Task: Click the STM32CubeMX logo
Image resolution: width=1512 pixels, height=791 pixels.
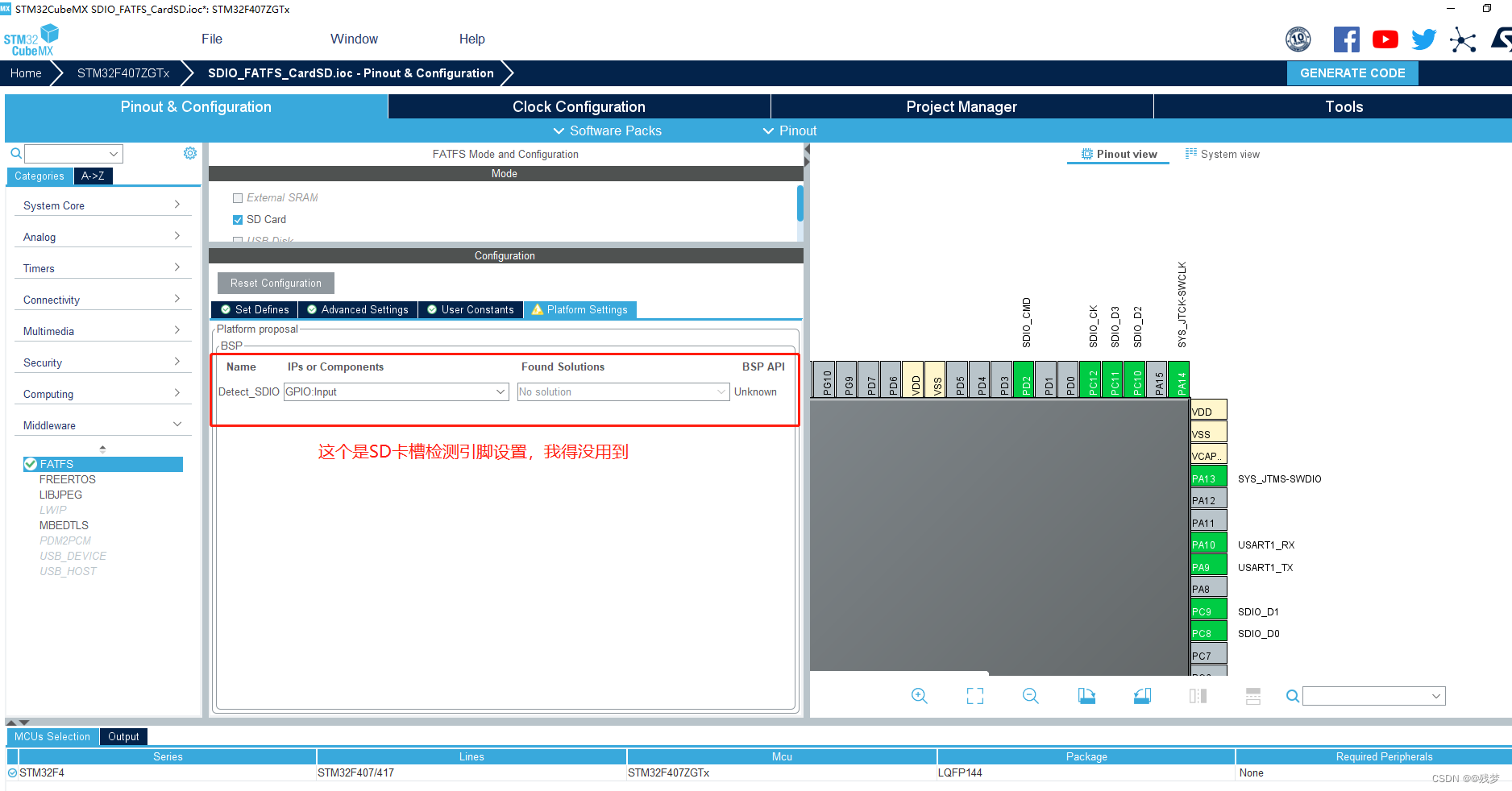Action: [x=31, y=40]
